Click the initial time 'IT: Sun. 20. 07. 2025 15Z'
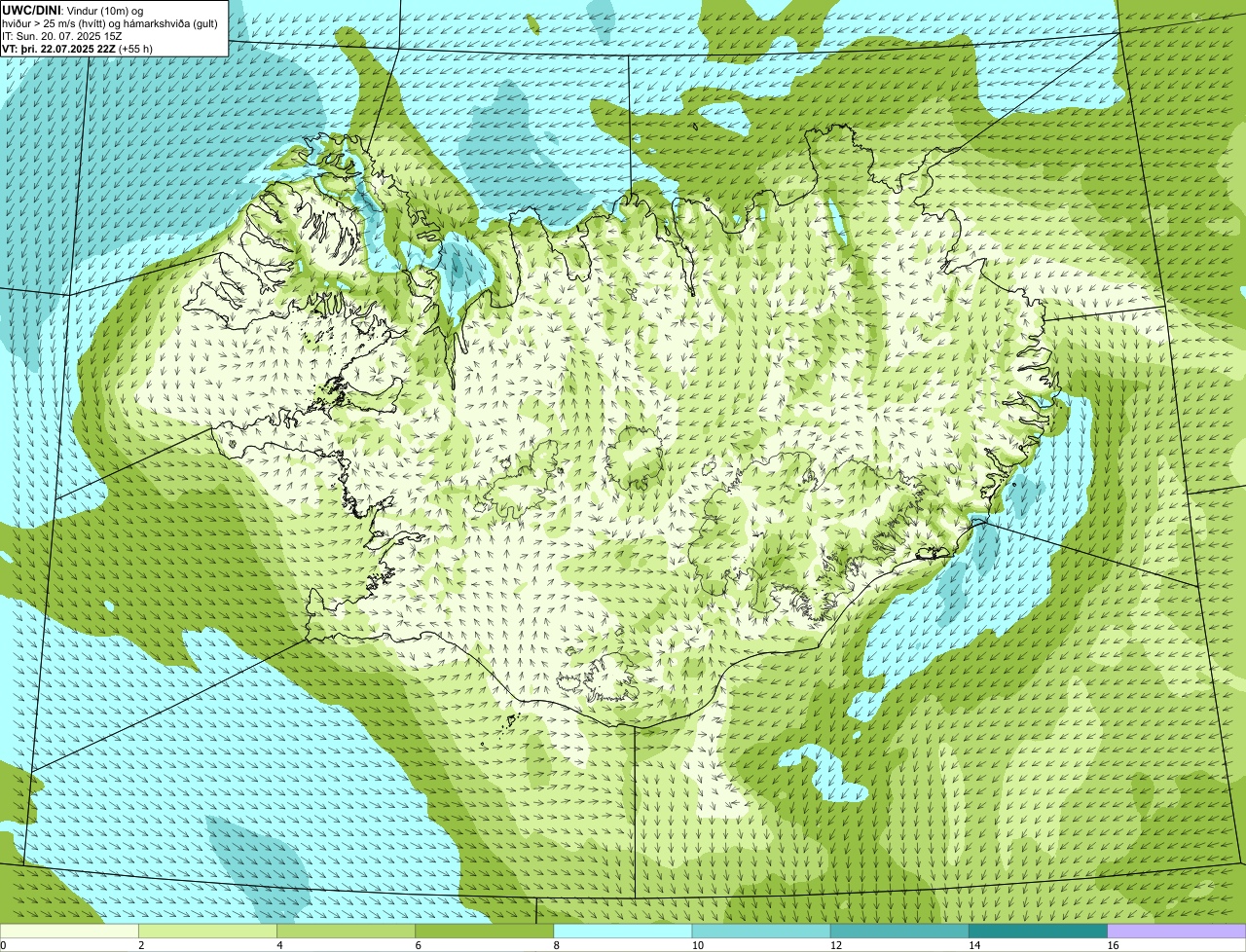 [62, 36]
